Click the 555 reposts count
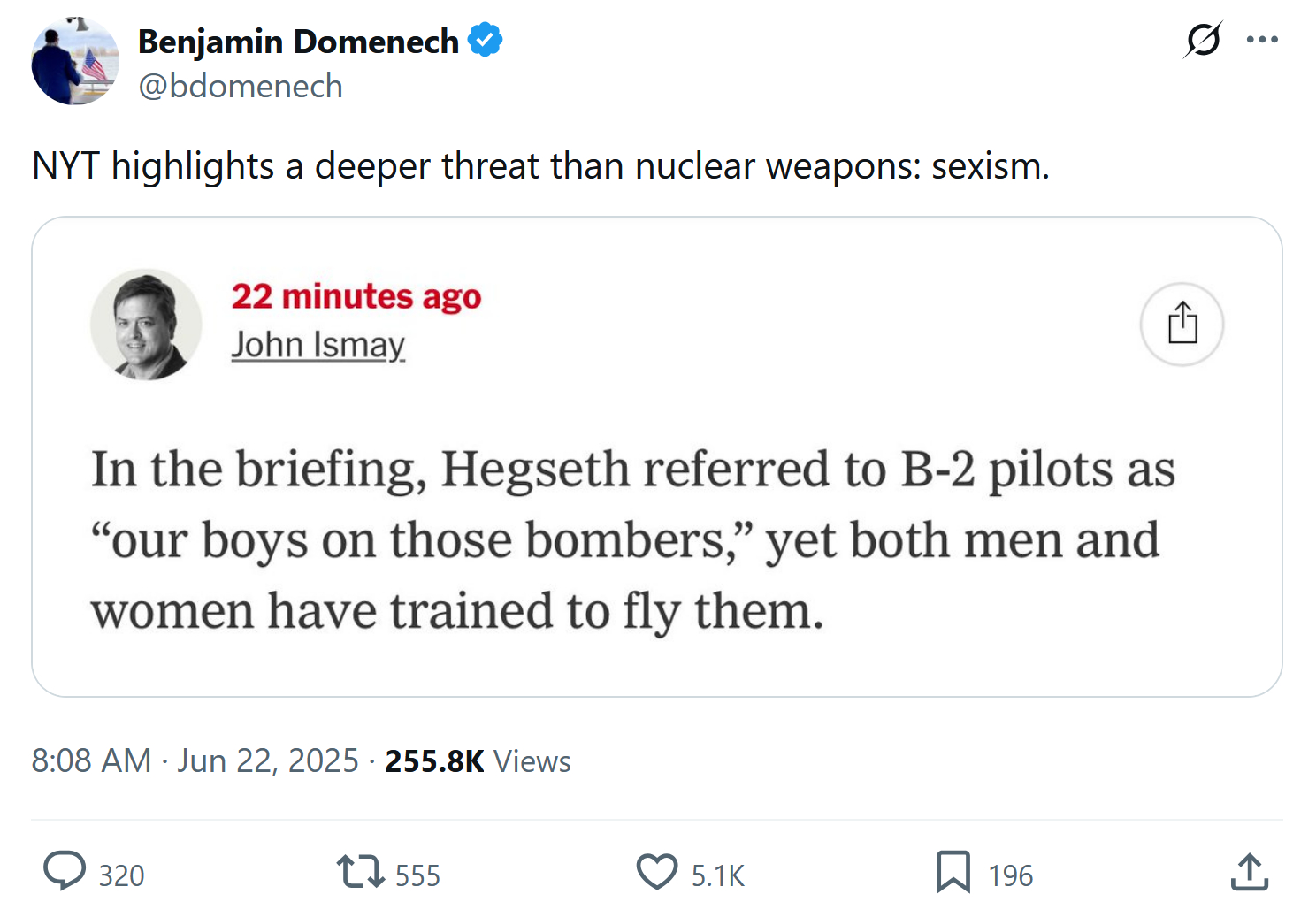1316x917 pixels. click(x=417, y=875)
